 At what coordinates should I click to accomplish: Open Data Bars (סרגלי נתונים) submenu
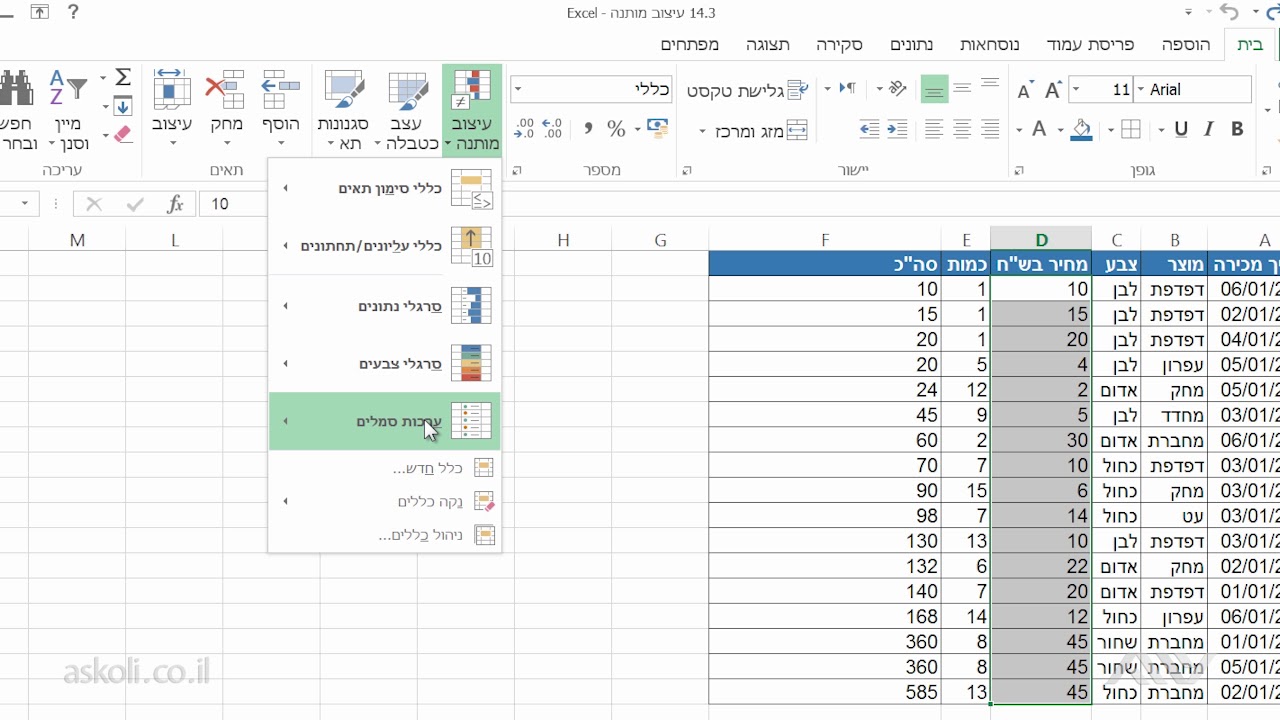click(385, 306)
